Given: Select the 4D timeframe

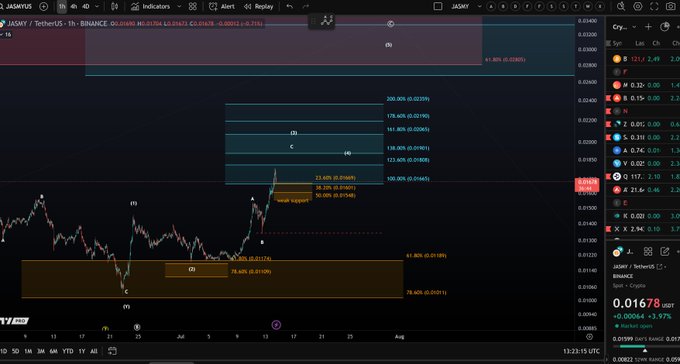Looking at the screenshot, I should tap(86, 7).
